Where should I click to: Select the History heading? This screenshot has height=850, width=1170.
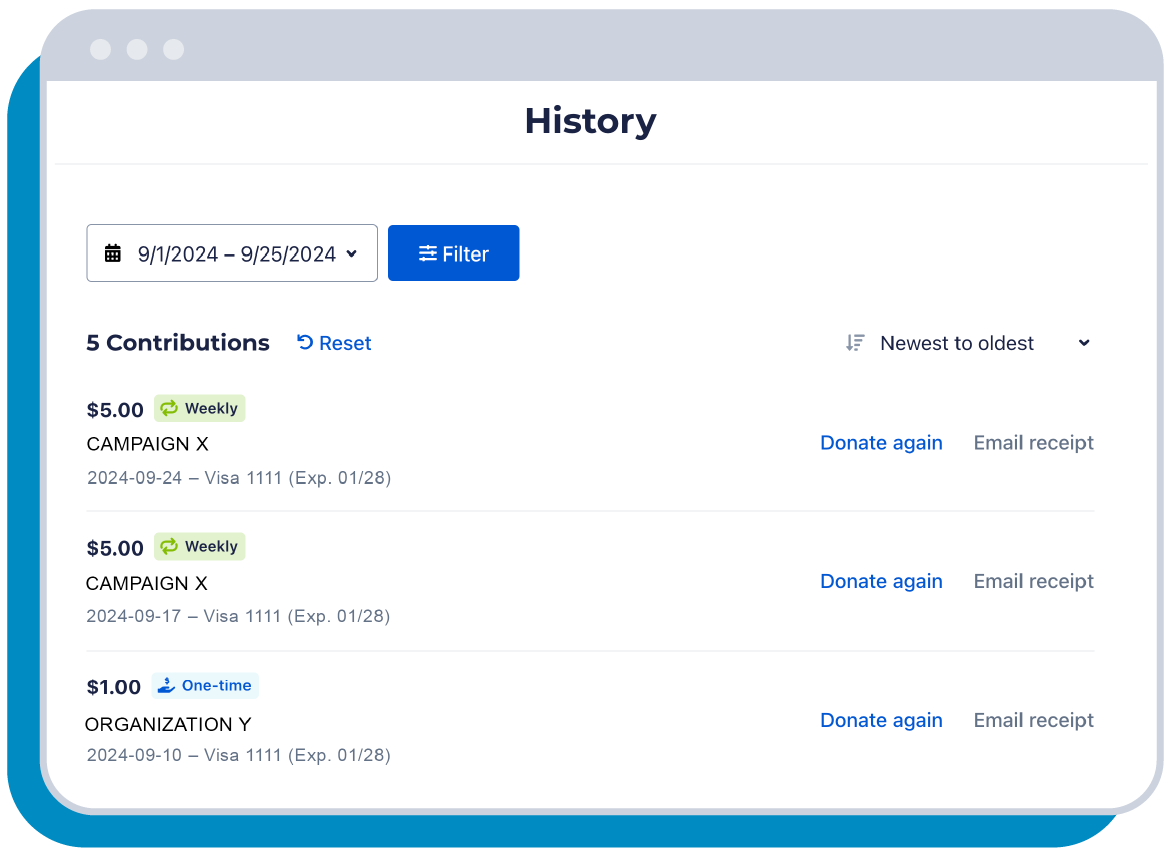pos(590,121)
